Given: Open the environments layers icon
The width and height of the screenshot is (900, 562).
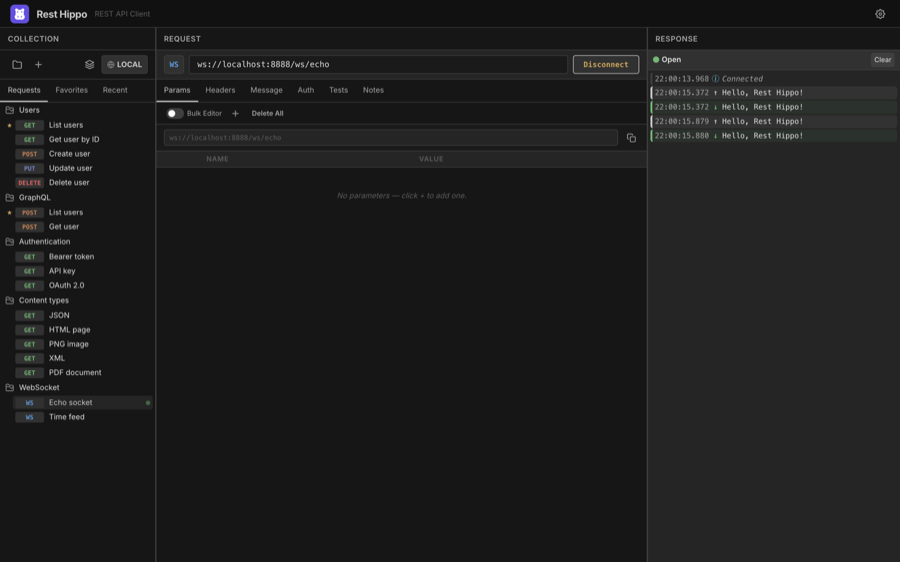Looking at the screenshot, I should point(90,65).
